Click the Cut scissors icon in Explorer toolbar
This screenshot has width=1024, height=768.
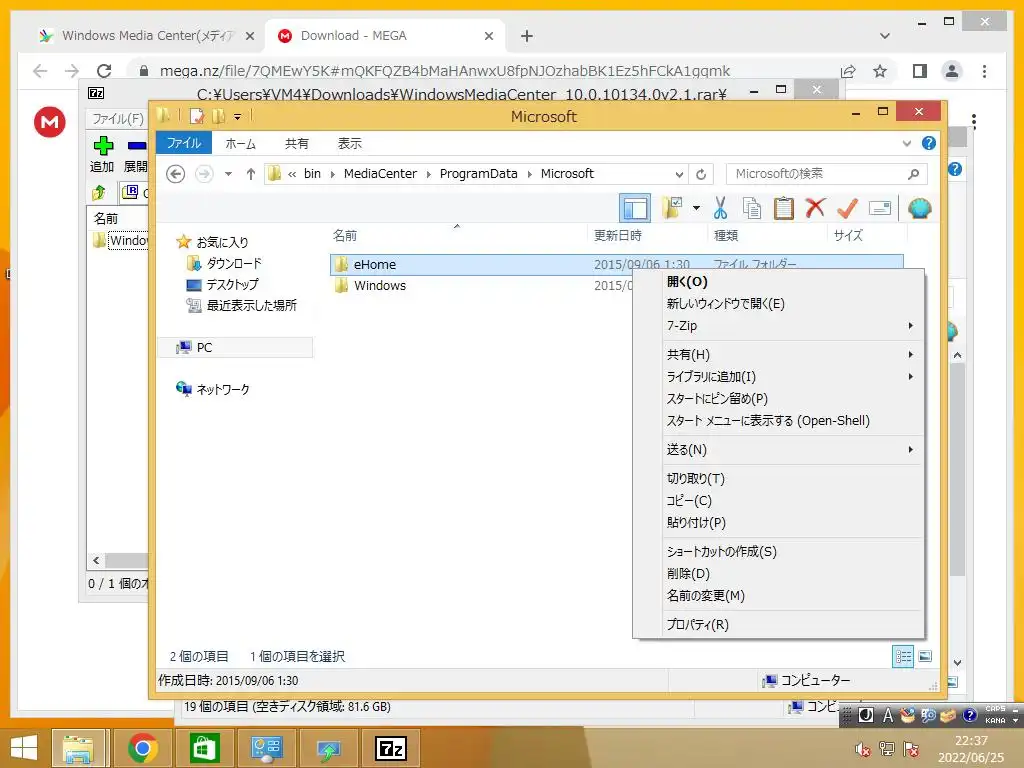(x=720, y=208)
